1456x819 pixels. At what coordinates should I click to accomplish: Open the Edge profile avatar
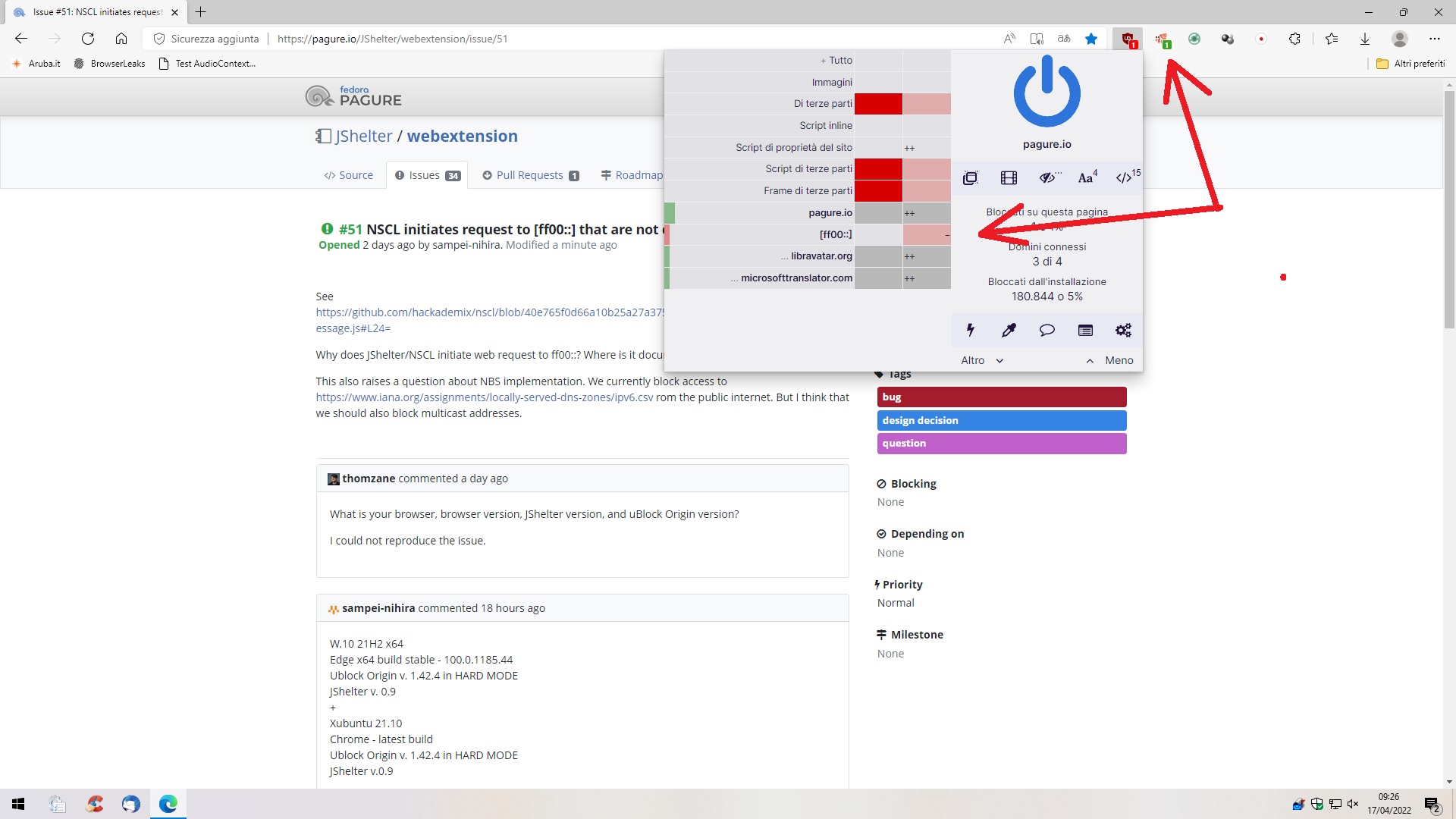tap(1400, 39)
